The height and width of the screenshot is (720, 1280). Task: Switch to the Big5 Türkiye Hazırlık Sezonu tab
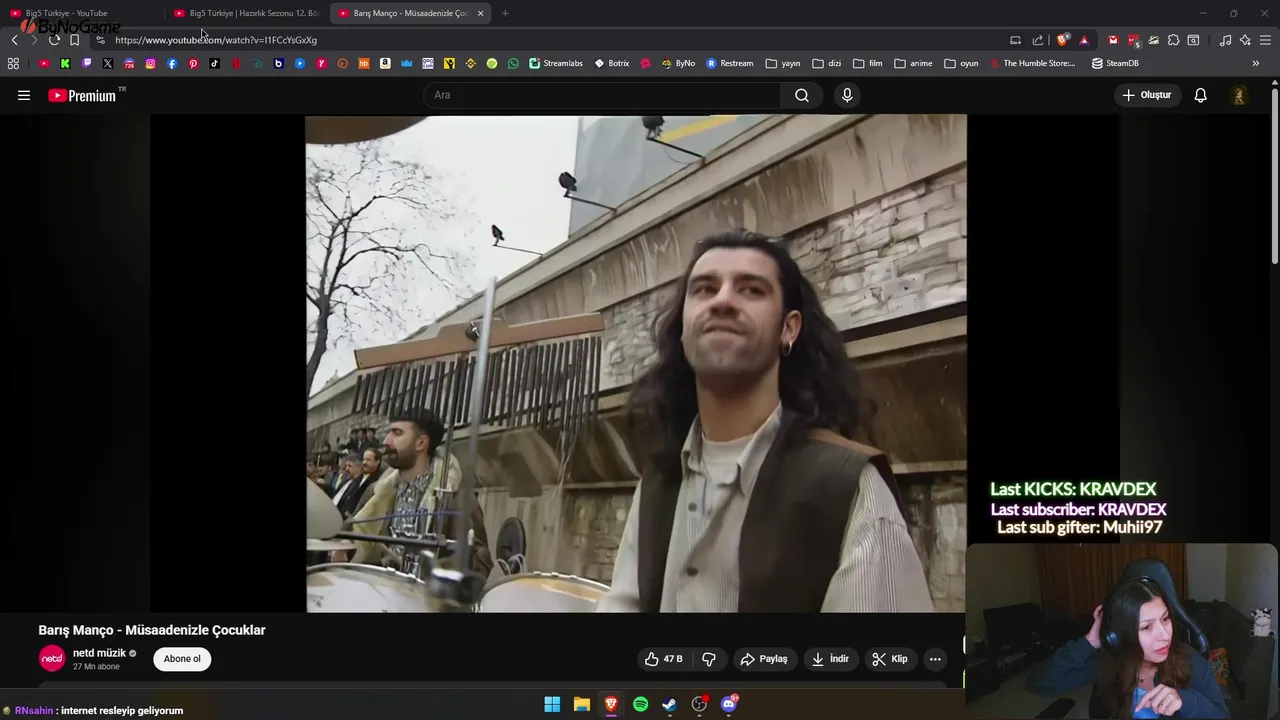245,13
